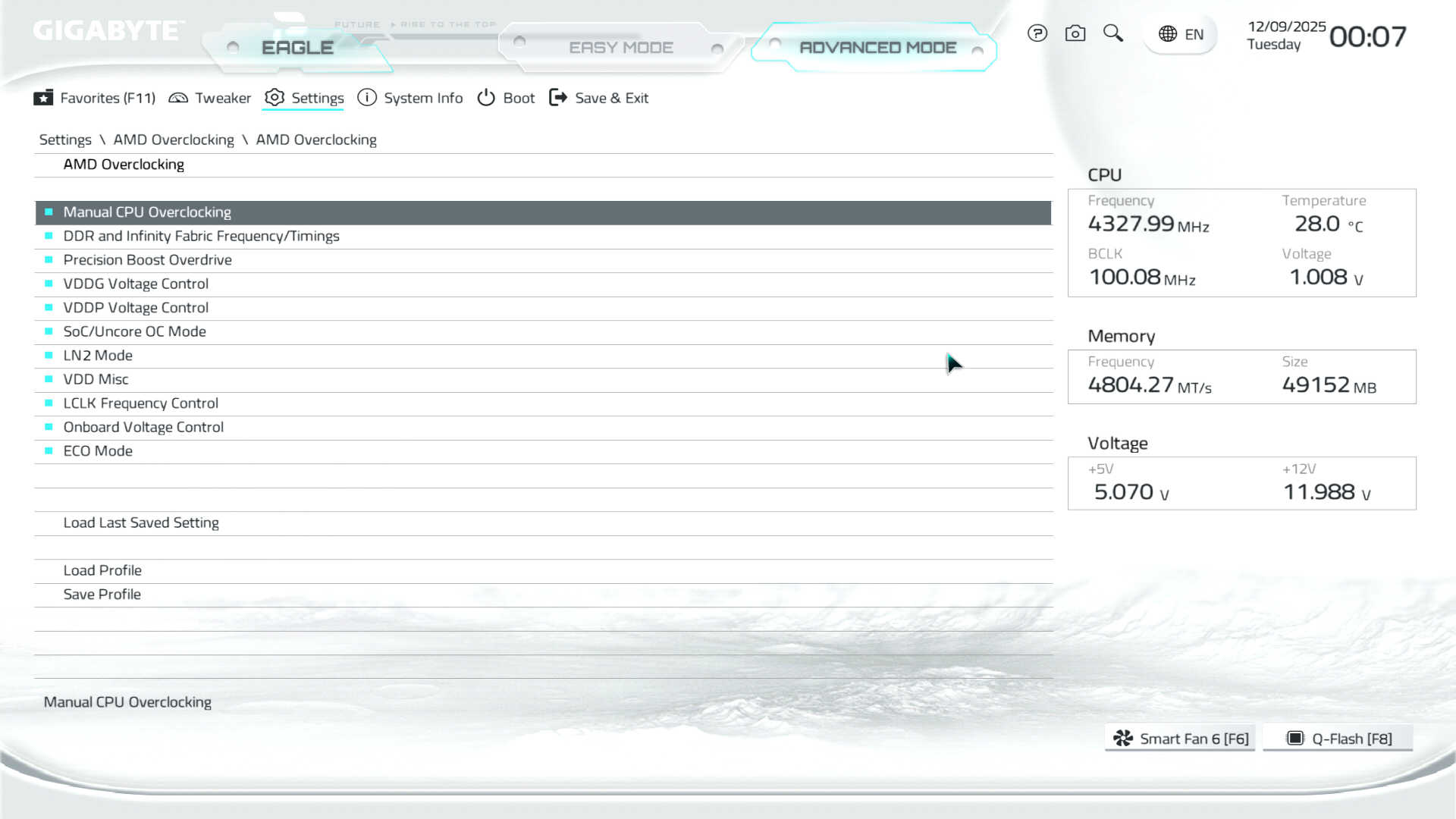The image size is (1456, 819).
Task: Click Load Last Saved Setting
Action: click(x=141, y=523)
